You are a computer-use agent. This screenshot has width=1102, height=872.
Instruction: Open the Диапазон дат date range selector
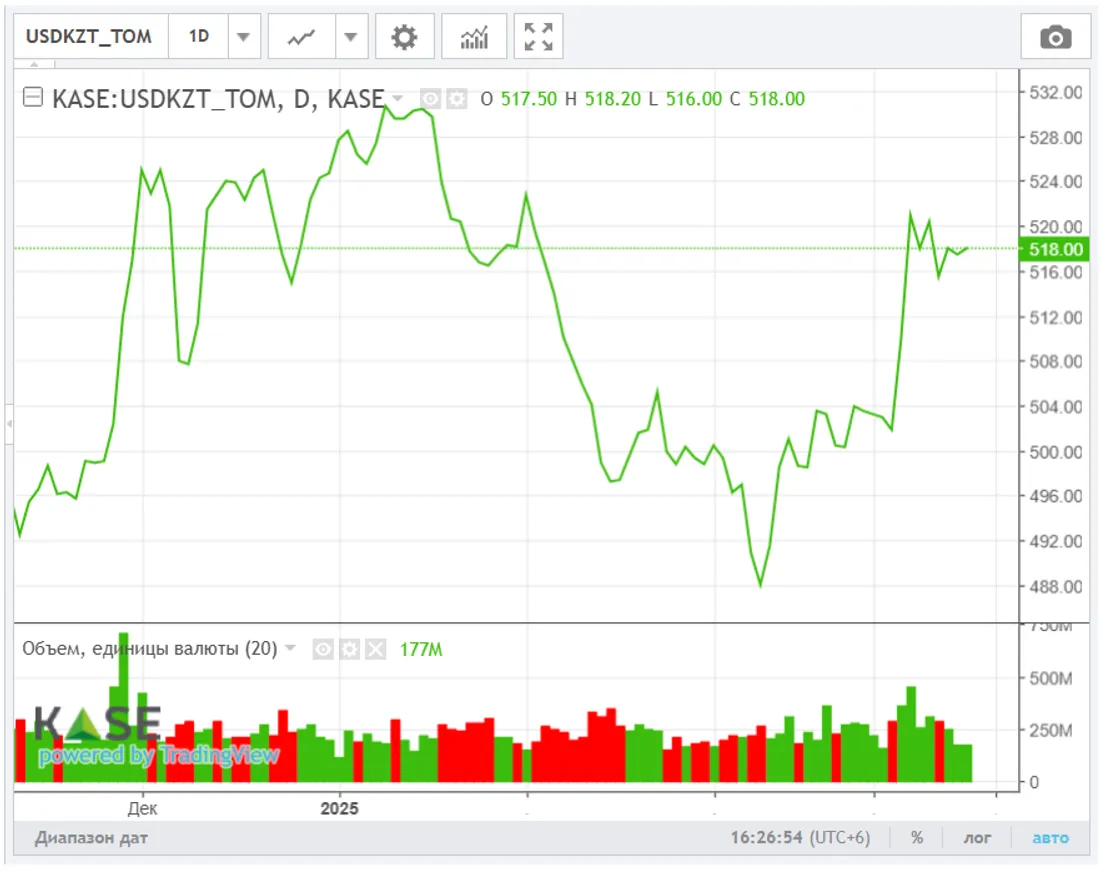(91, 838)
